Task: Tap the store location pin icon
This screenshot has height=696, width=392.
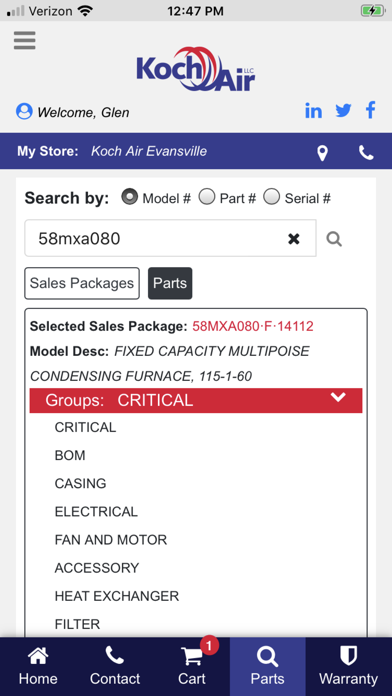Action: (x=323, y=153)
